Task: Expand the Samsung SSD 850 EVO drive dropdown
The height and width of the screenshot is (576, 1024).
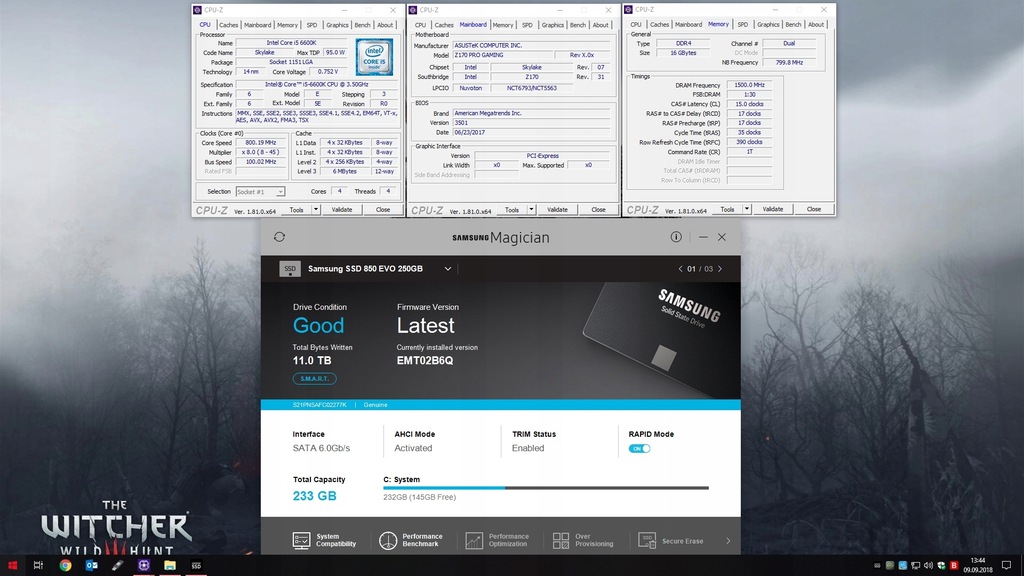Action: tap(448, 268)
